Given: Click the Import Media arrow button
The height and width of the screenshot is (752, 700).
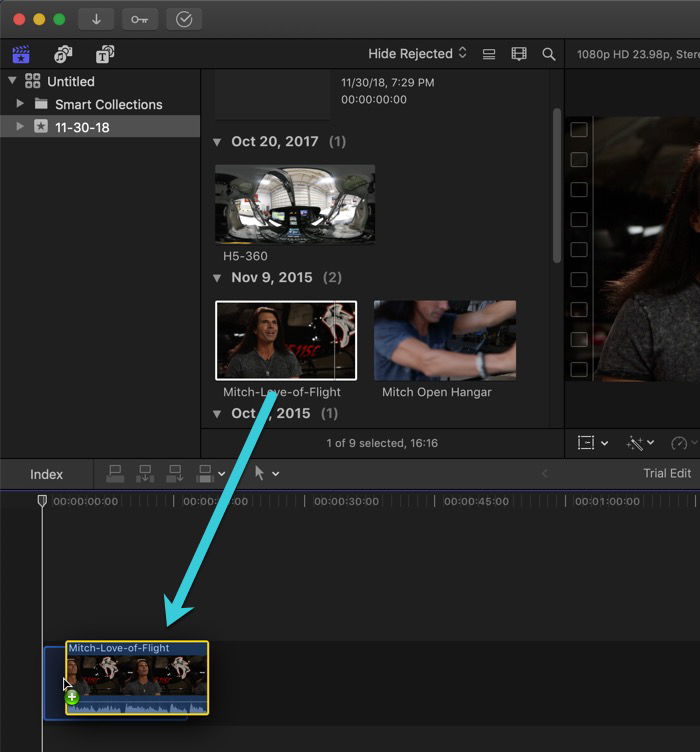Looking at the screenshot, I should pyautogui.click(x=96, y=19).
